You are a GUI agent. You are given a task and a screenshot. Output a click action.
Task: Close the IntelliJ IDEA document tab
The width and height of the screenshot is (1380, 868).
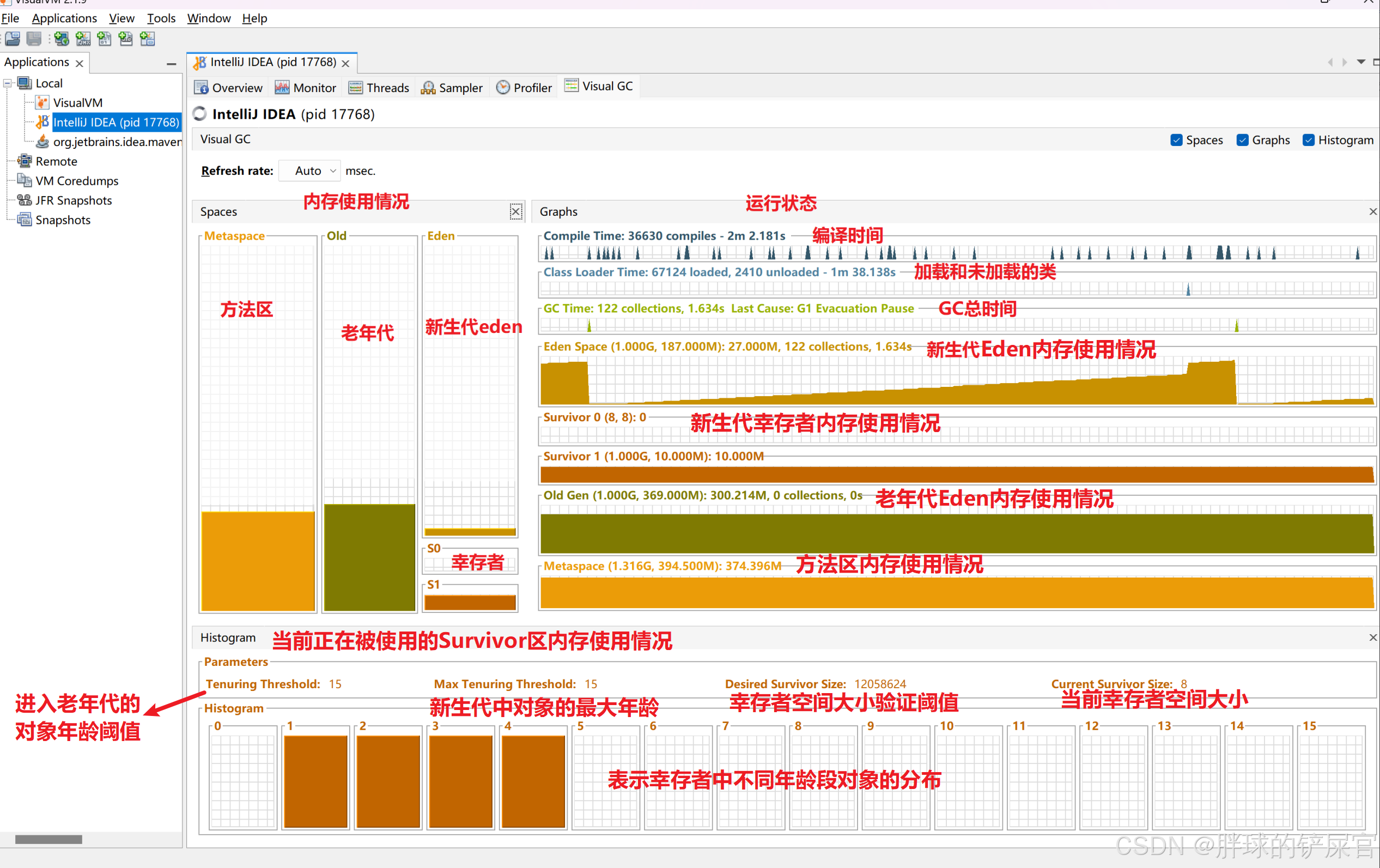click(345, 63)
